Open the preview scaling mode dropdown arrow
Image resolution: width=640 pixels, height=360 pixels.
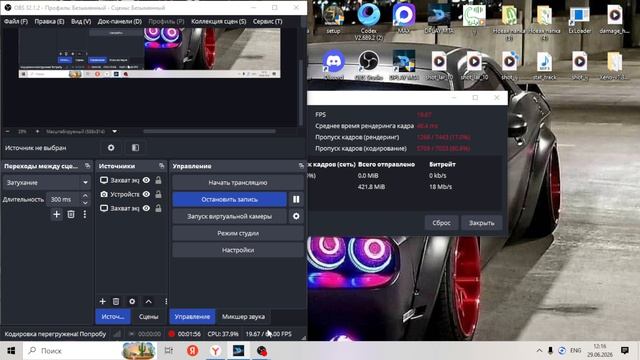point(115,131)
